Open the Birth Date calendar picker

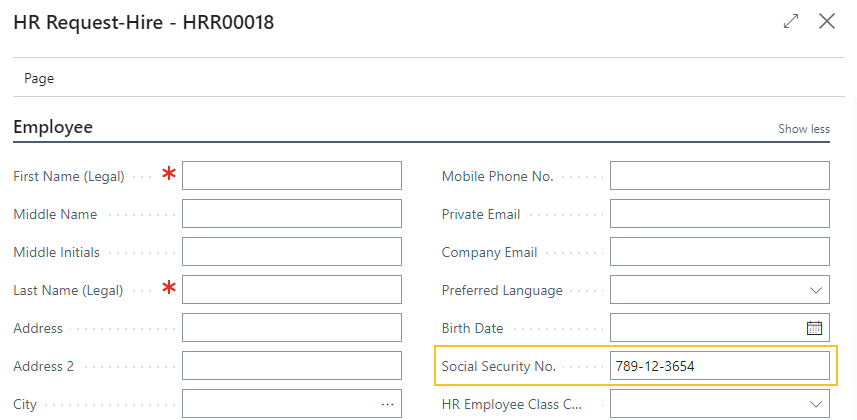coord(814,328)
